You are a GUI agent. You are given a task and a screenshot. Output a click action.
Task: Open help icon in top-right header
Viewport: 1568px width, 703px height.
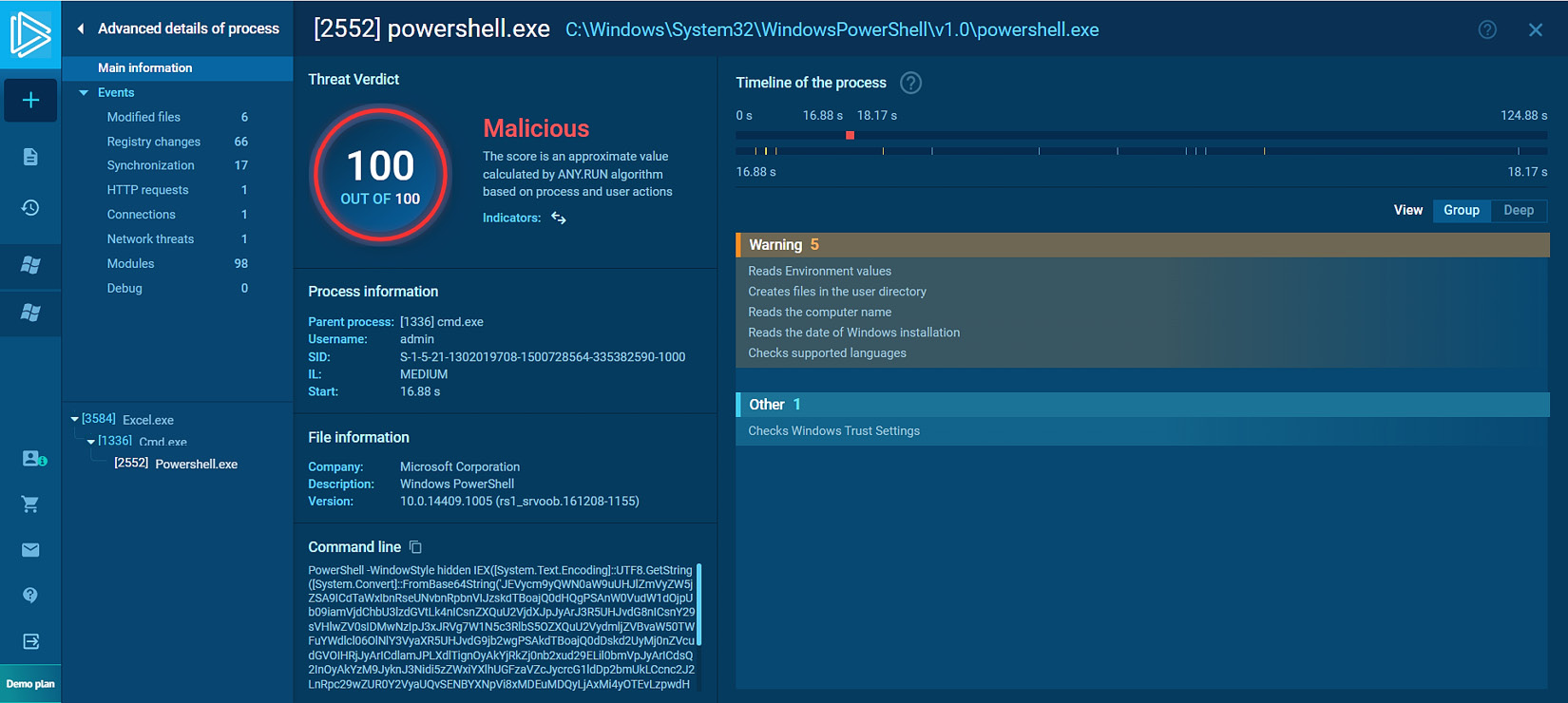click(x=1487, y=29)
